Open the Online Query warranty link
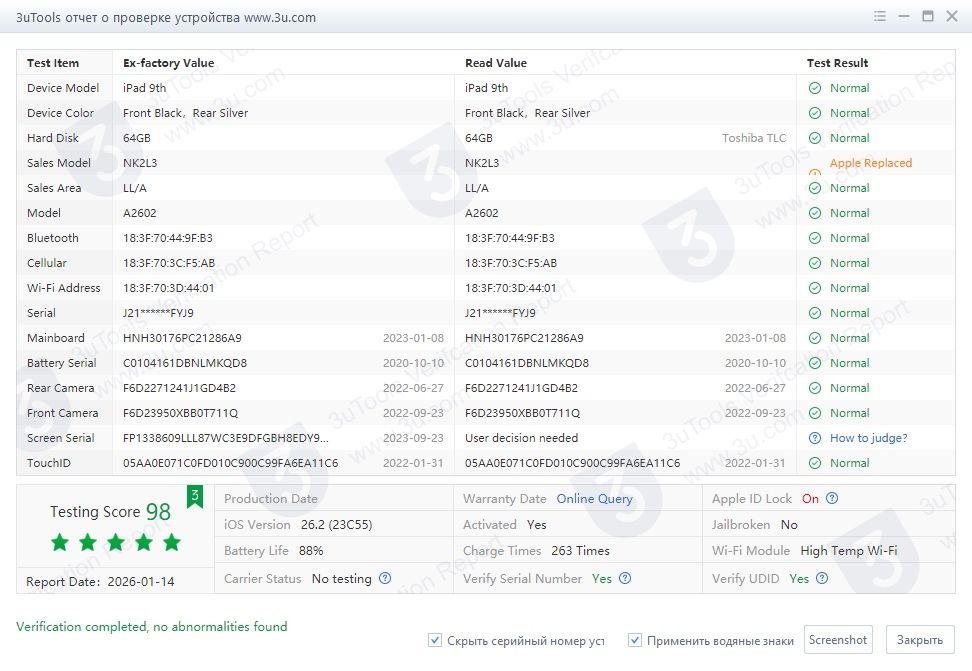The height and width of the screenshot is (671, 972). pyautogui.click(x=594, y=499)
